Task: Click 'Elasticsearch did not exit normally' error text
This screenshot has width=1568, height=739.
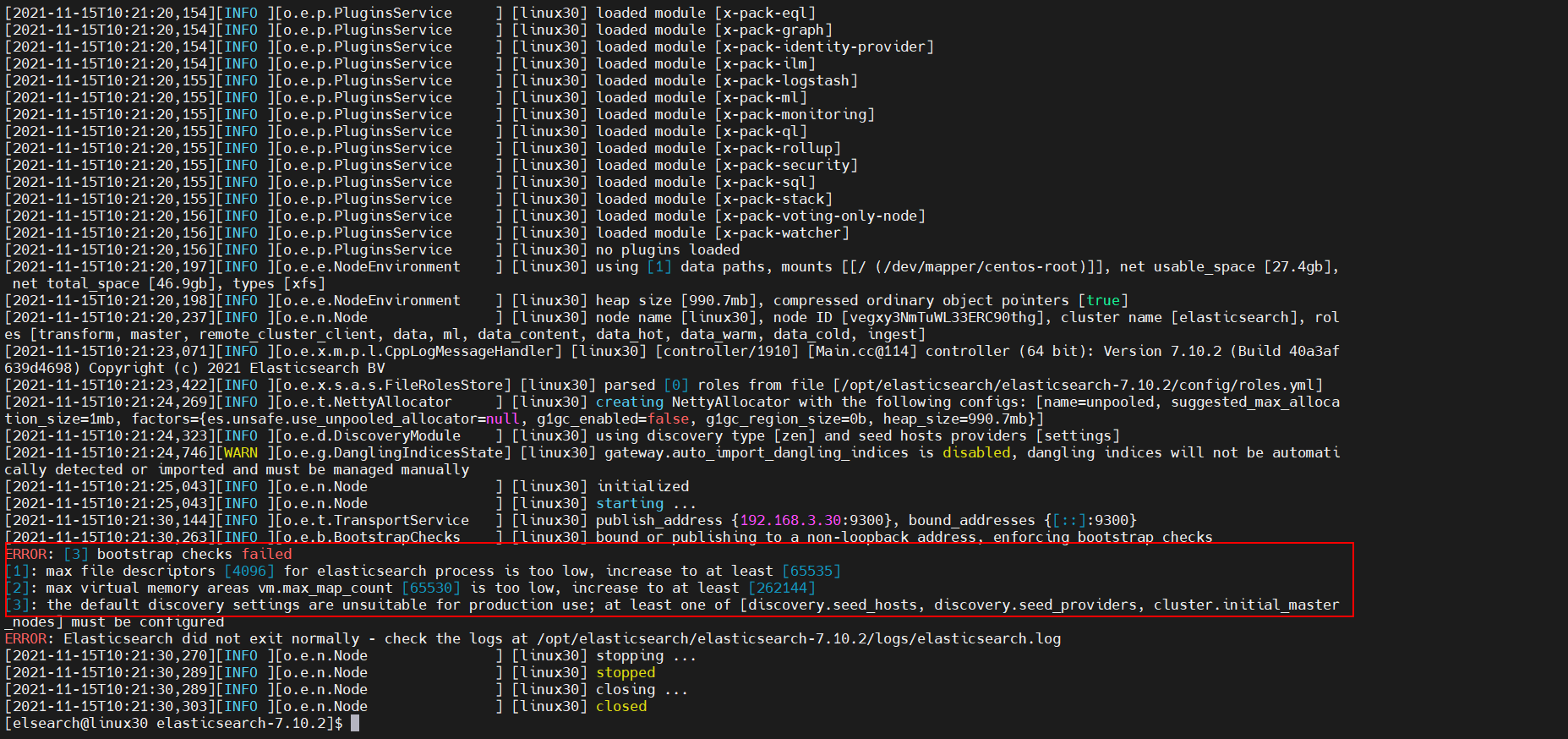Action: pyautogui.click(x=211, y=638)
